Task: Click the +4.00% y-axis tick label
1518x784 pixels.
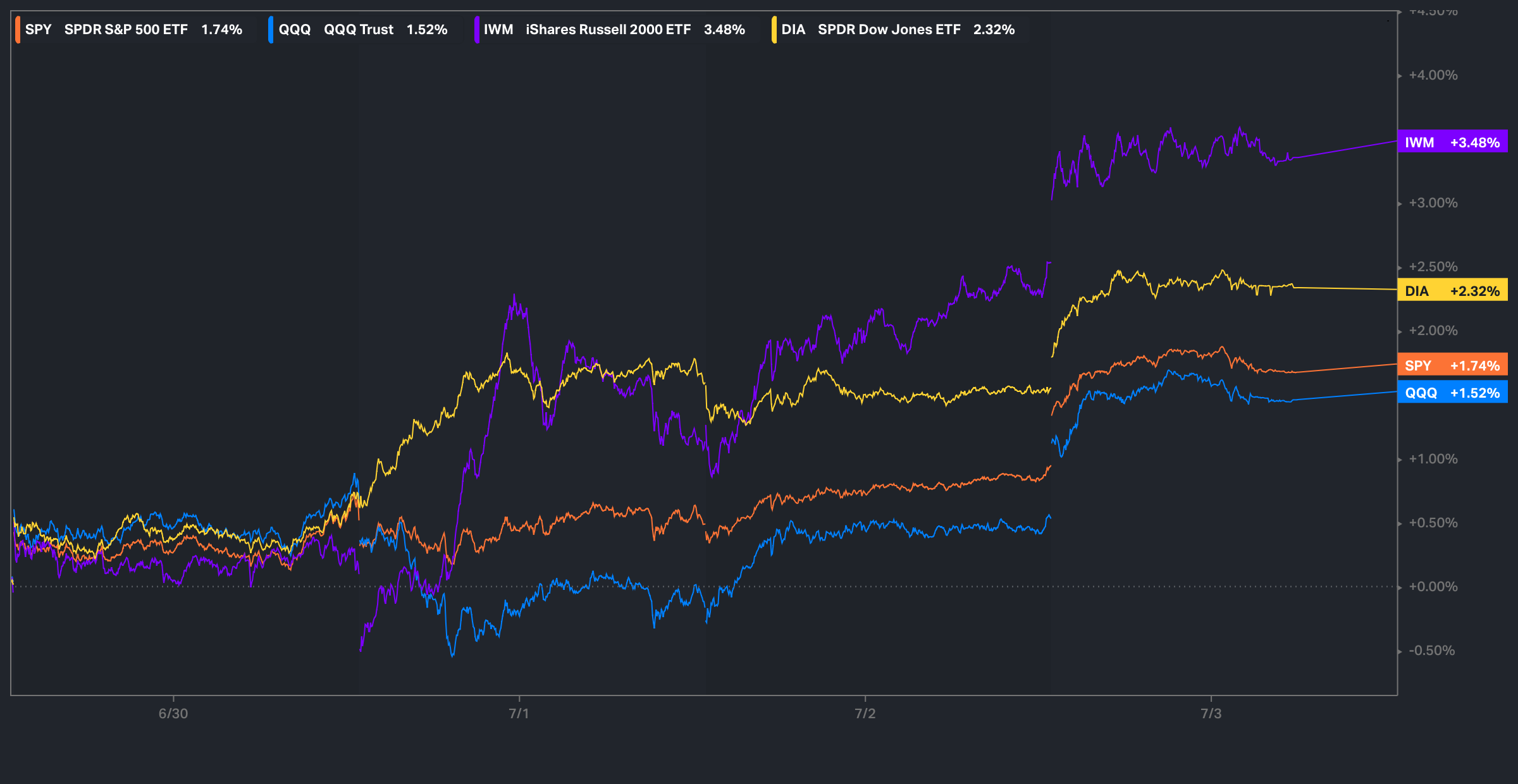Action: coord(1433,75)
